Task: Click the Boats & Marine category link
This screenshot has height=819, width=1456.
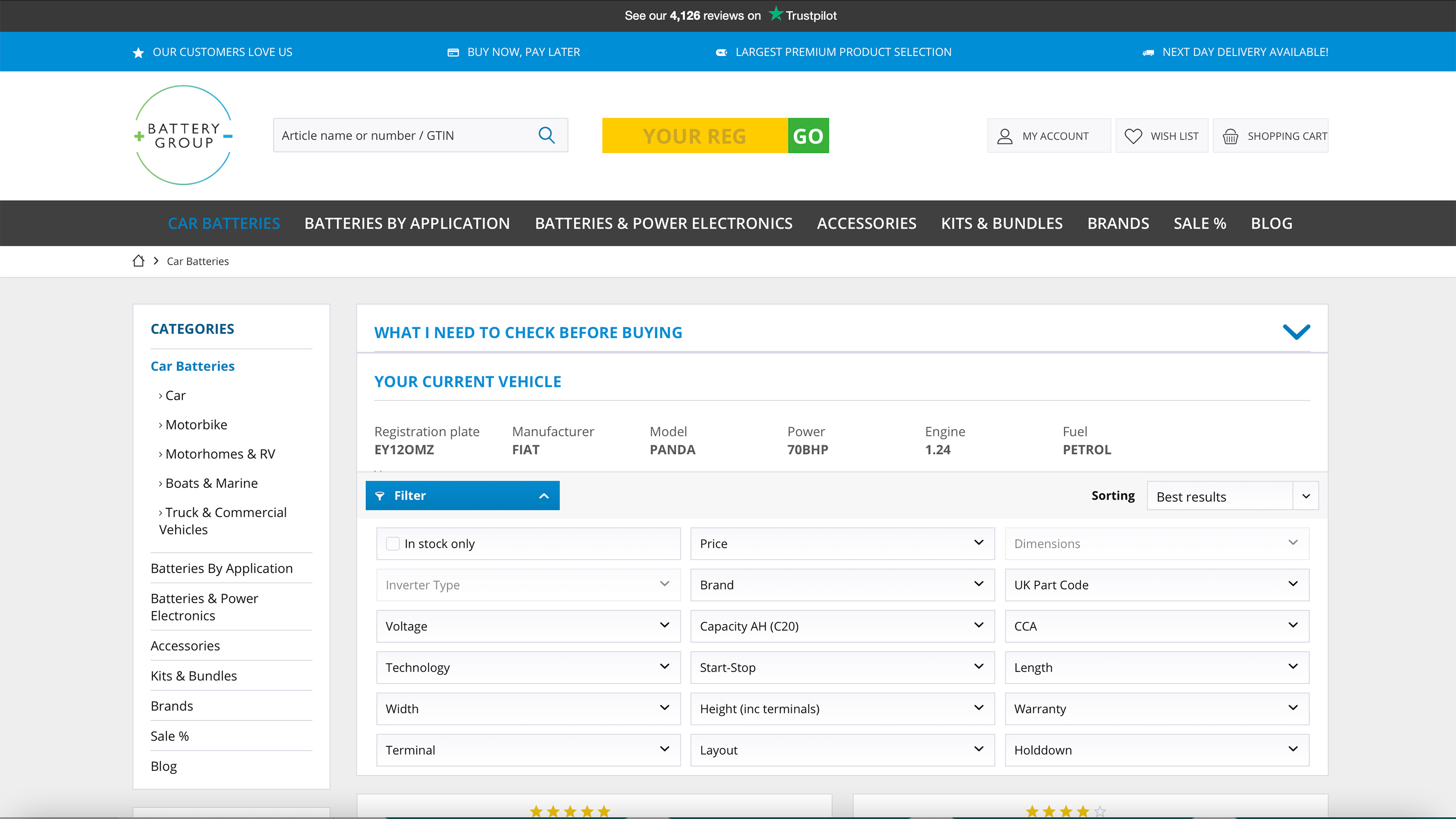Action: [x=212, y=483]
